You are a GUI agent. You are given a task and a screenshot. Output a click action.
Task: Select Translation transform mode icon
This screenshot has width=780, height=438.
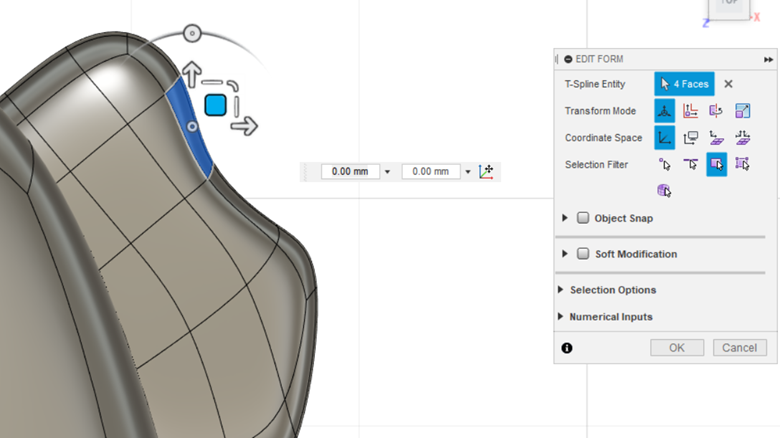coord(690,110)
